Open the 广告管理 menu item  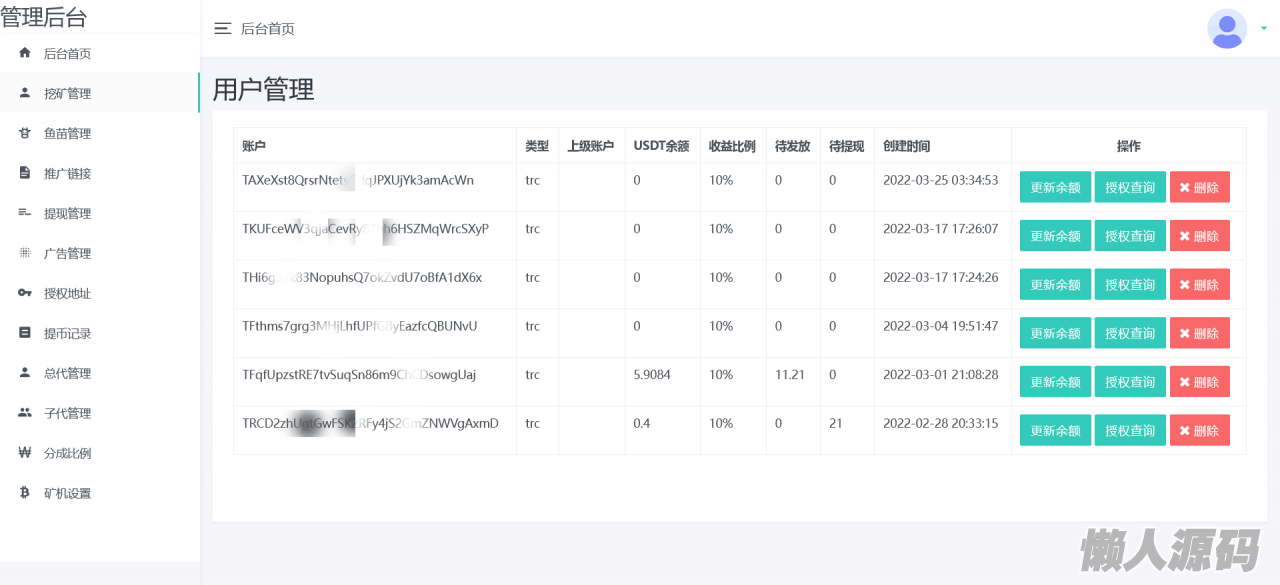pyautogui.click(x=67, y=253)
